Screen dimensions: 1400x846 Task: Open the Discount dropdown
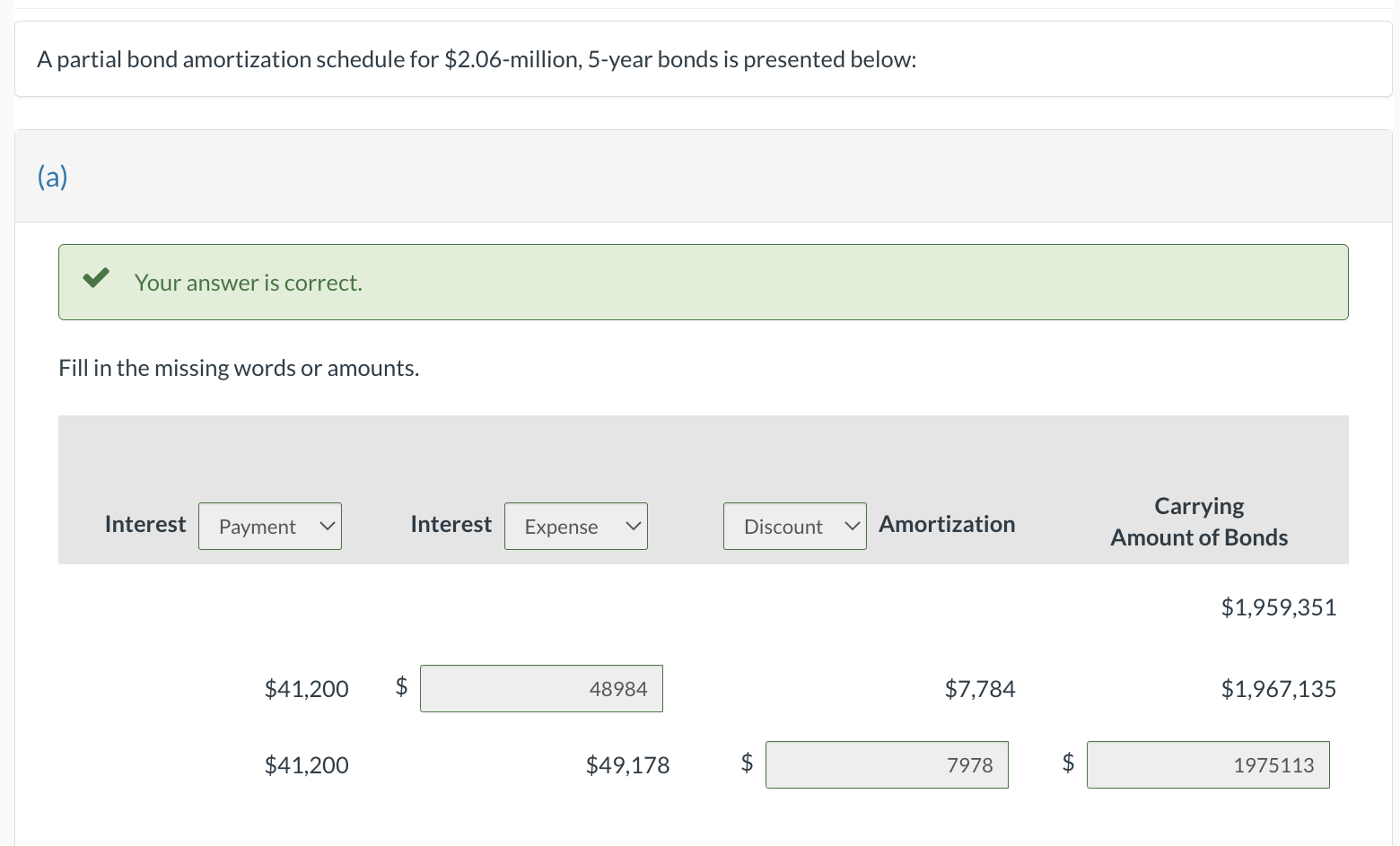794,527
